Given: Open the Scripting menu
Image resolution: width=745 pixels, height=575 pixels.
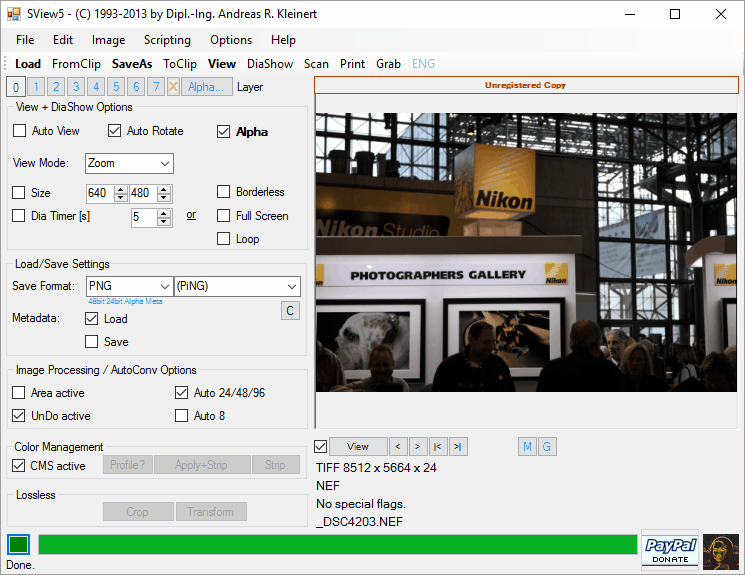Looking at the screenshot, I should click(167, 40).
